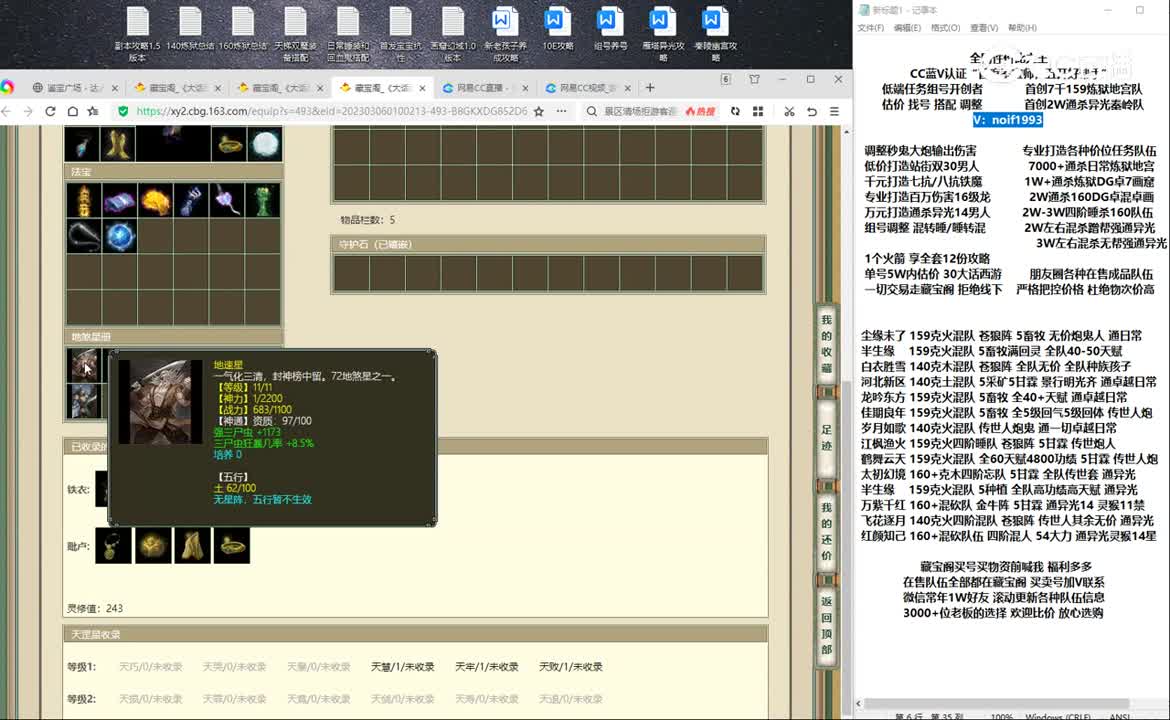The image size is (1170, 720).
Task: Click the 物品栏数: 5 label
Action: coord(368,220)
